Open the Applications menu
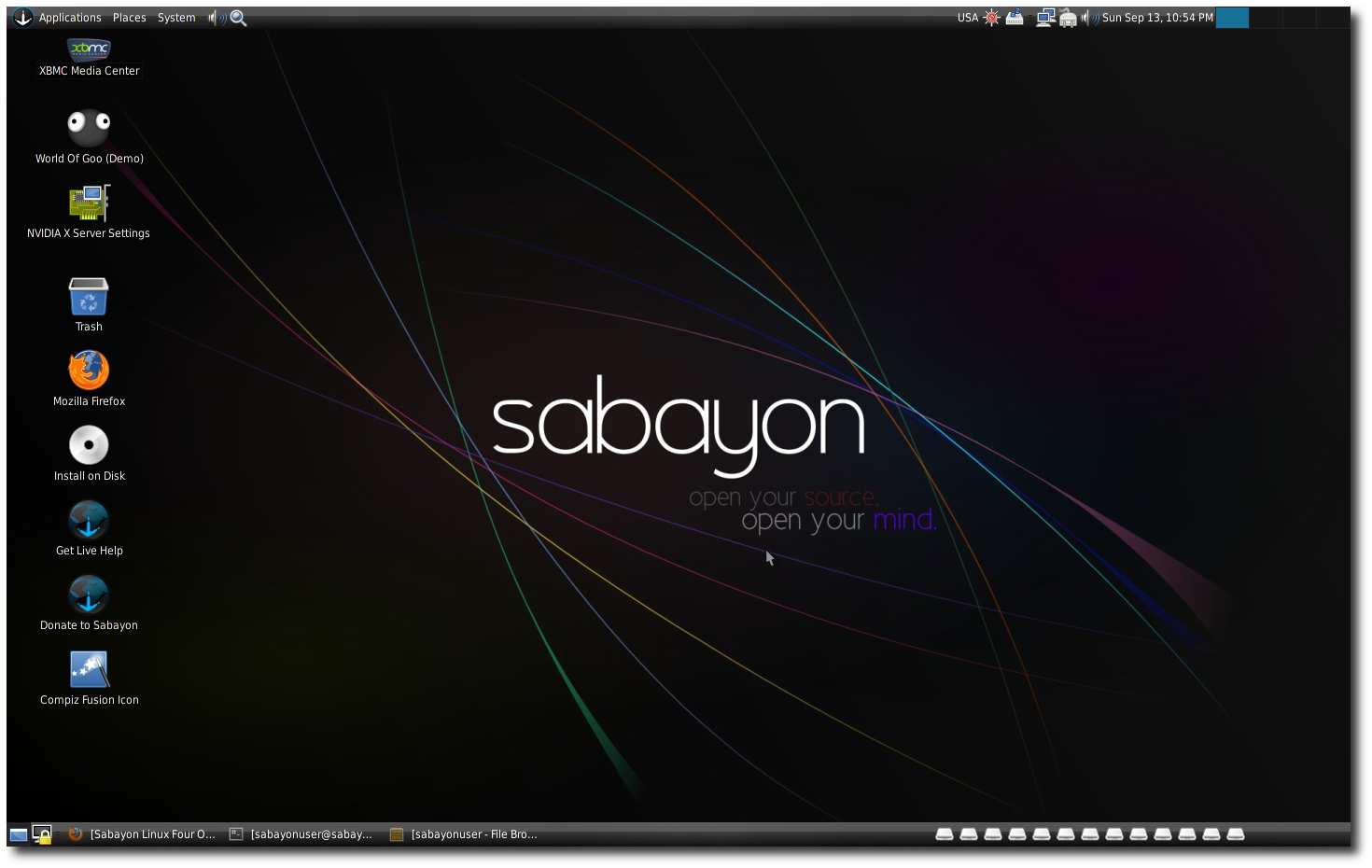 (x=70, y=18)
